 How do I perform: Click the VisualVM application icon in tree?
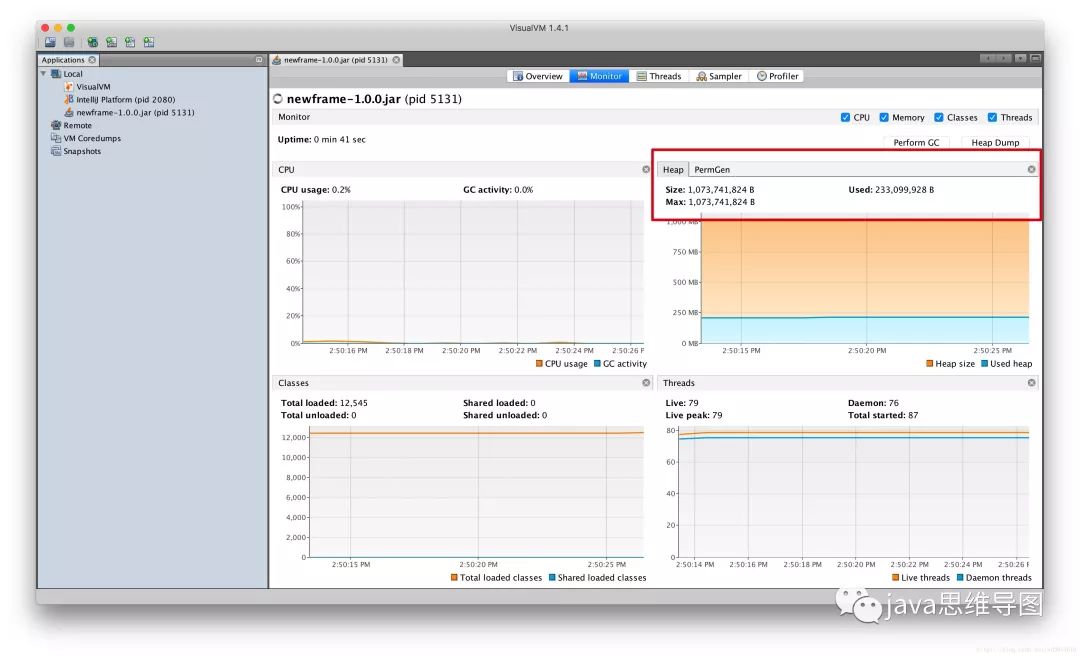[69, 87]
